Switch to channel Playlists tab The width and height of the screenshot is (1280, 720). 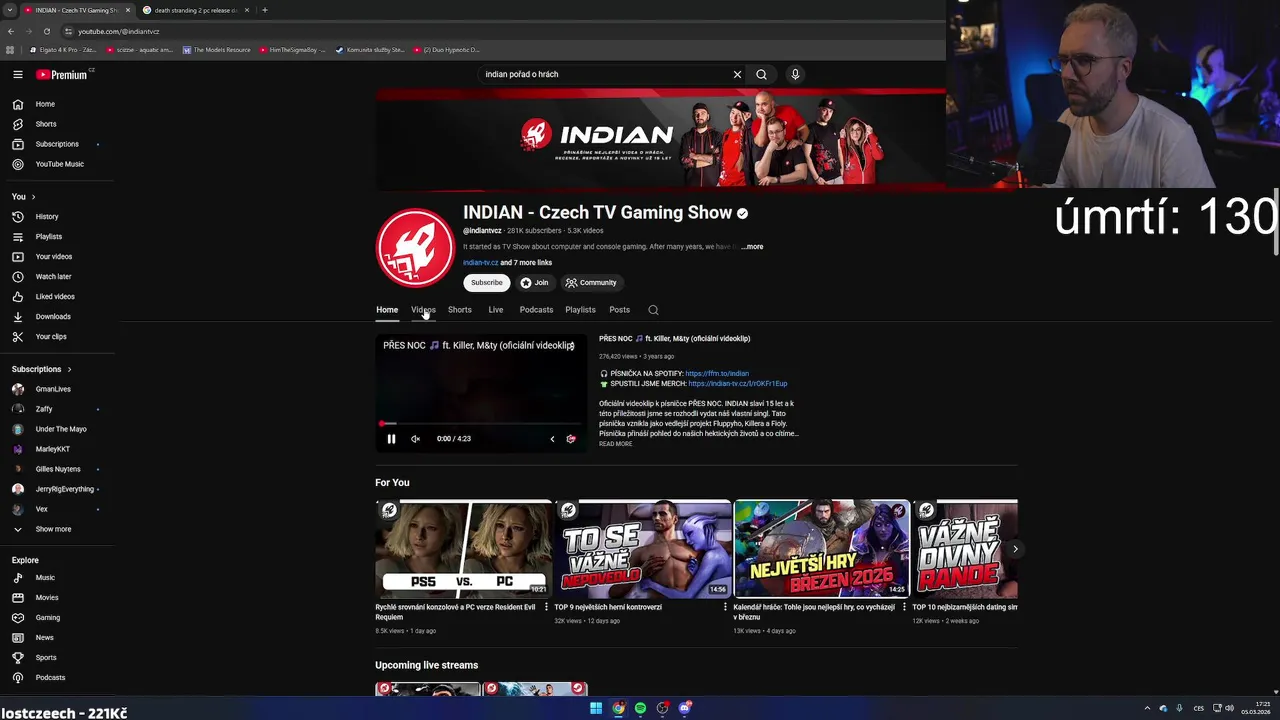coord(580,310)
